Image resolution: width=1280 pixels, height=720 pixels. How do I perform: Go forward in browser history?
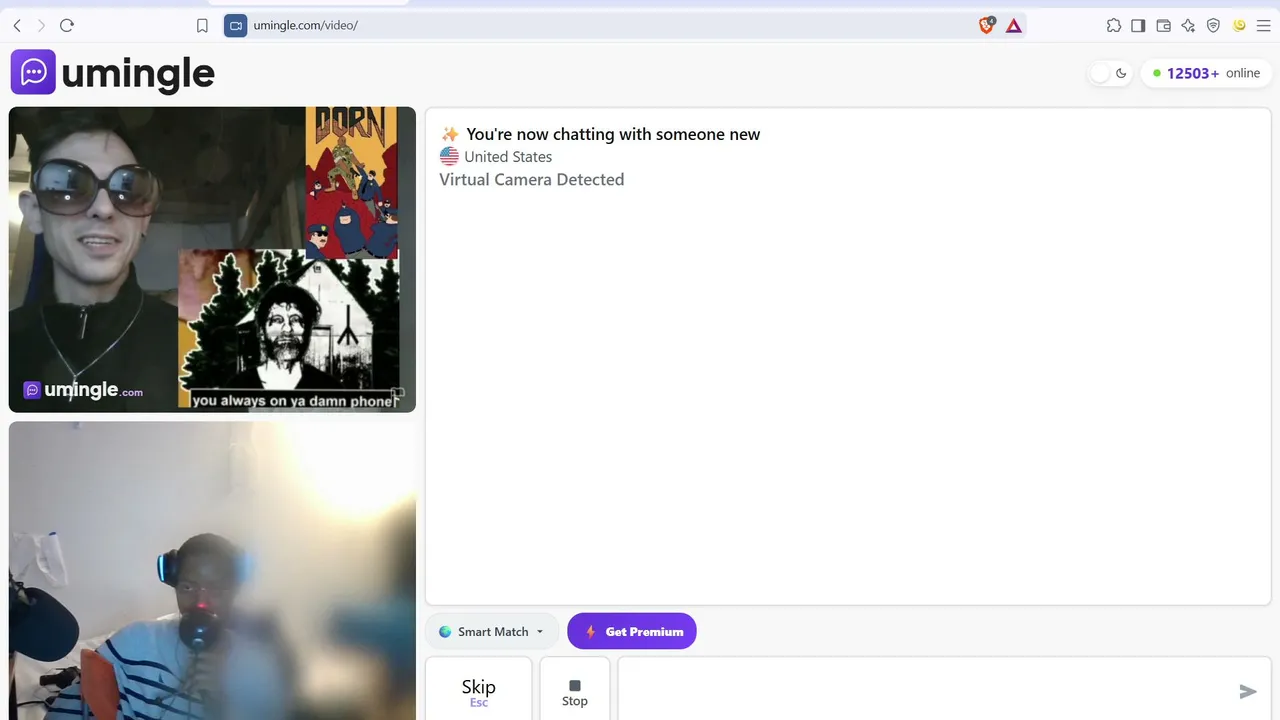pyautogui.click(x=41, y=25)
